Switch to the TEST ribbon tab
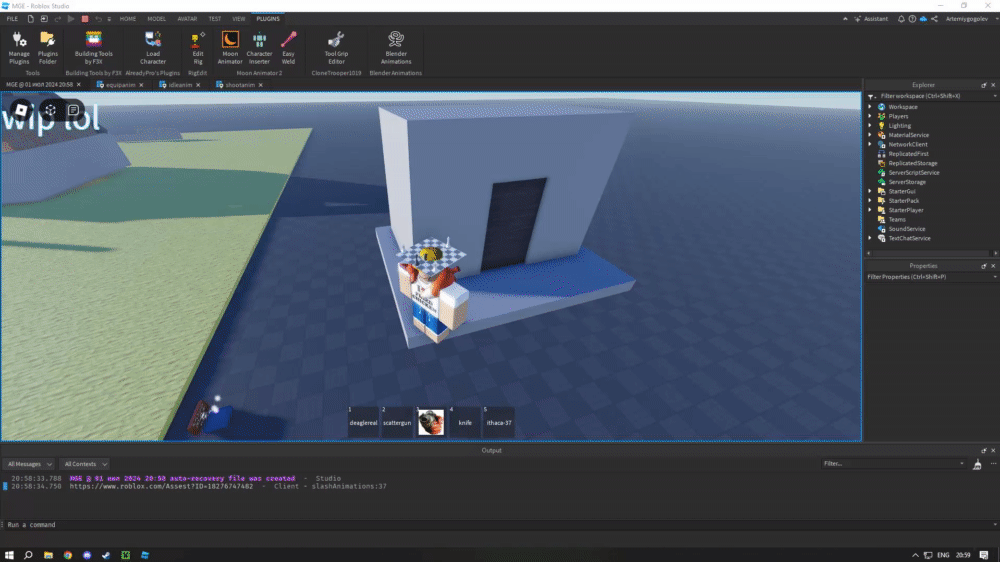 coord(215,19)
